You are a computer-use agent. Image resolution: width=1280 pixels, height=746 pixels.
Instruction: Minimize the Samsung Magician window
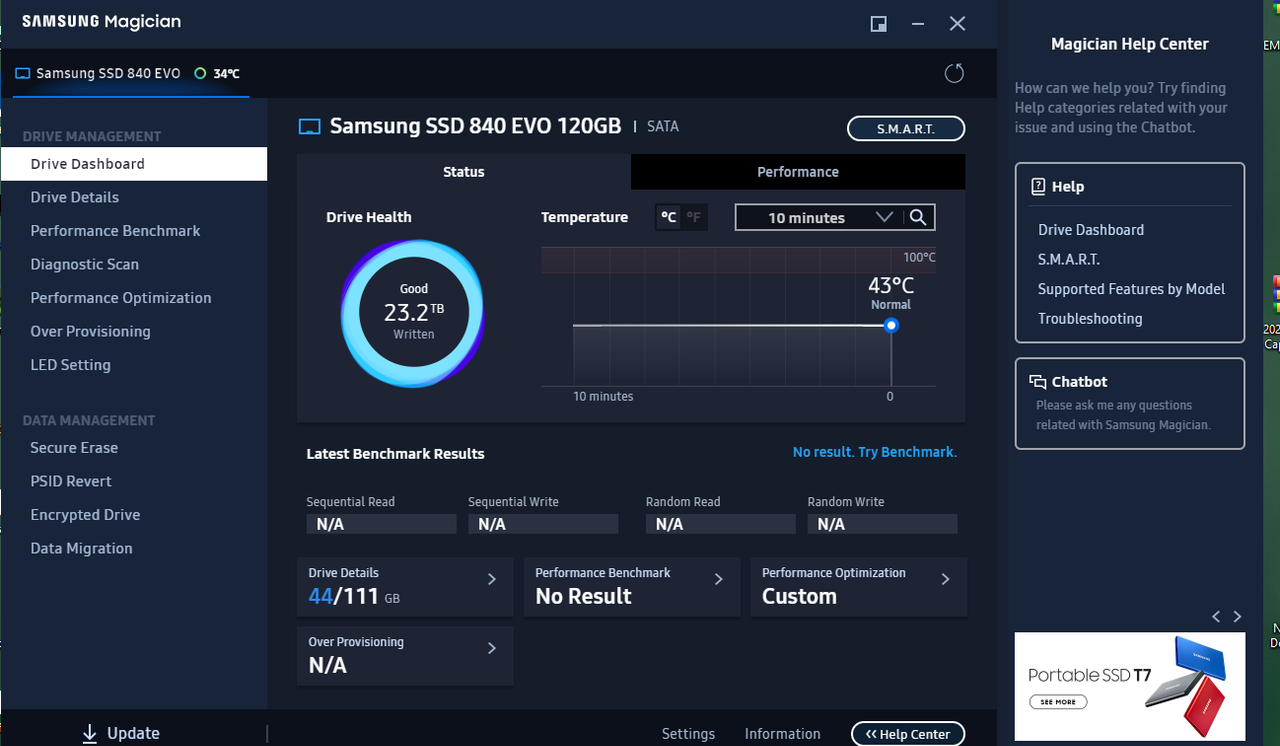point(917,24)
